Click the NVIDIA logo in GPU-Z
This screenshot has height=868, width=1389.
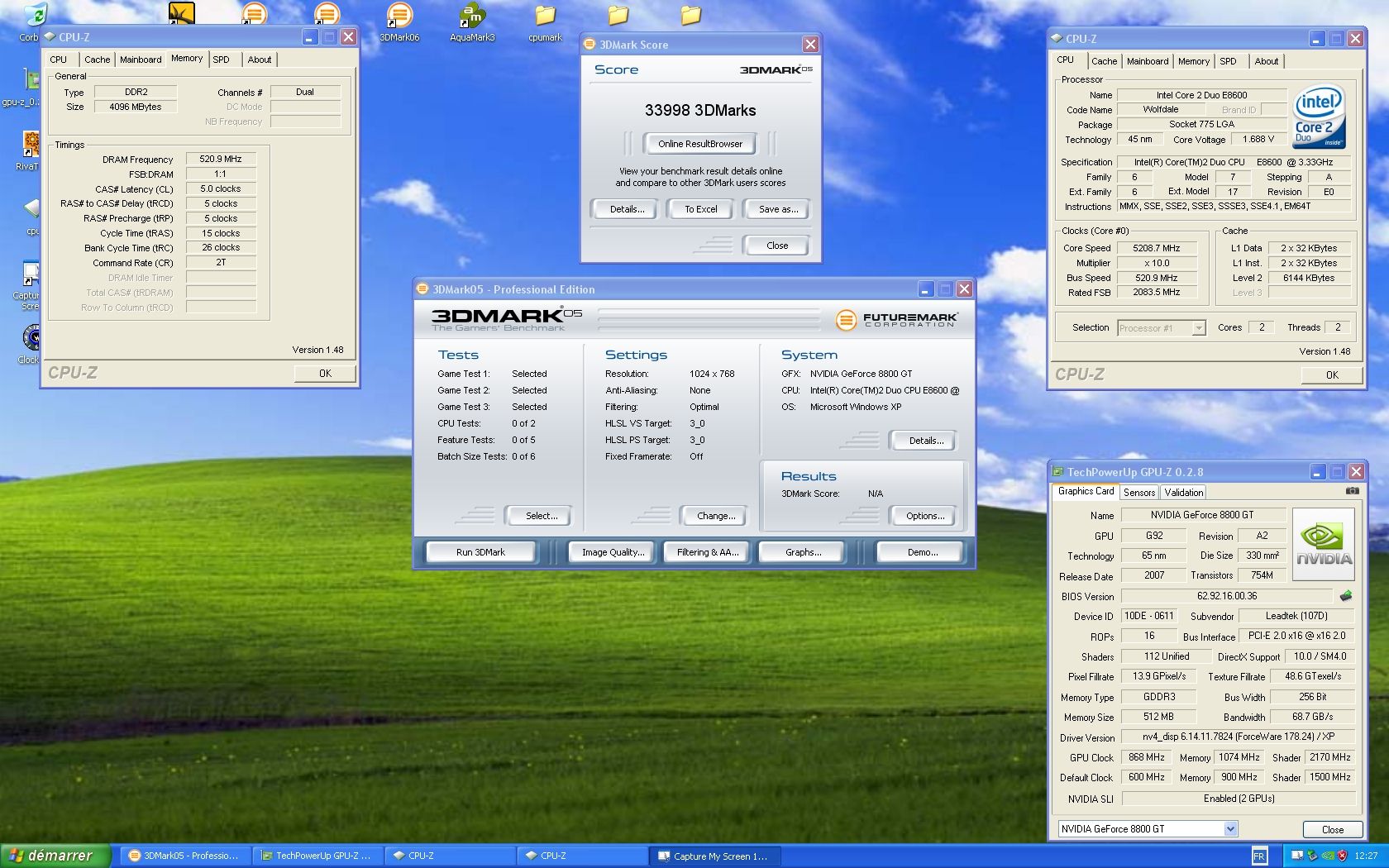click(1324, 546)
